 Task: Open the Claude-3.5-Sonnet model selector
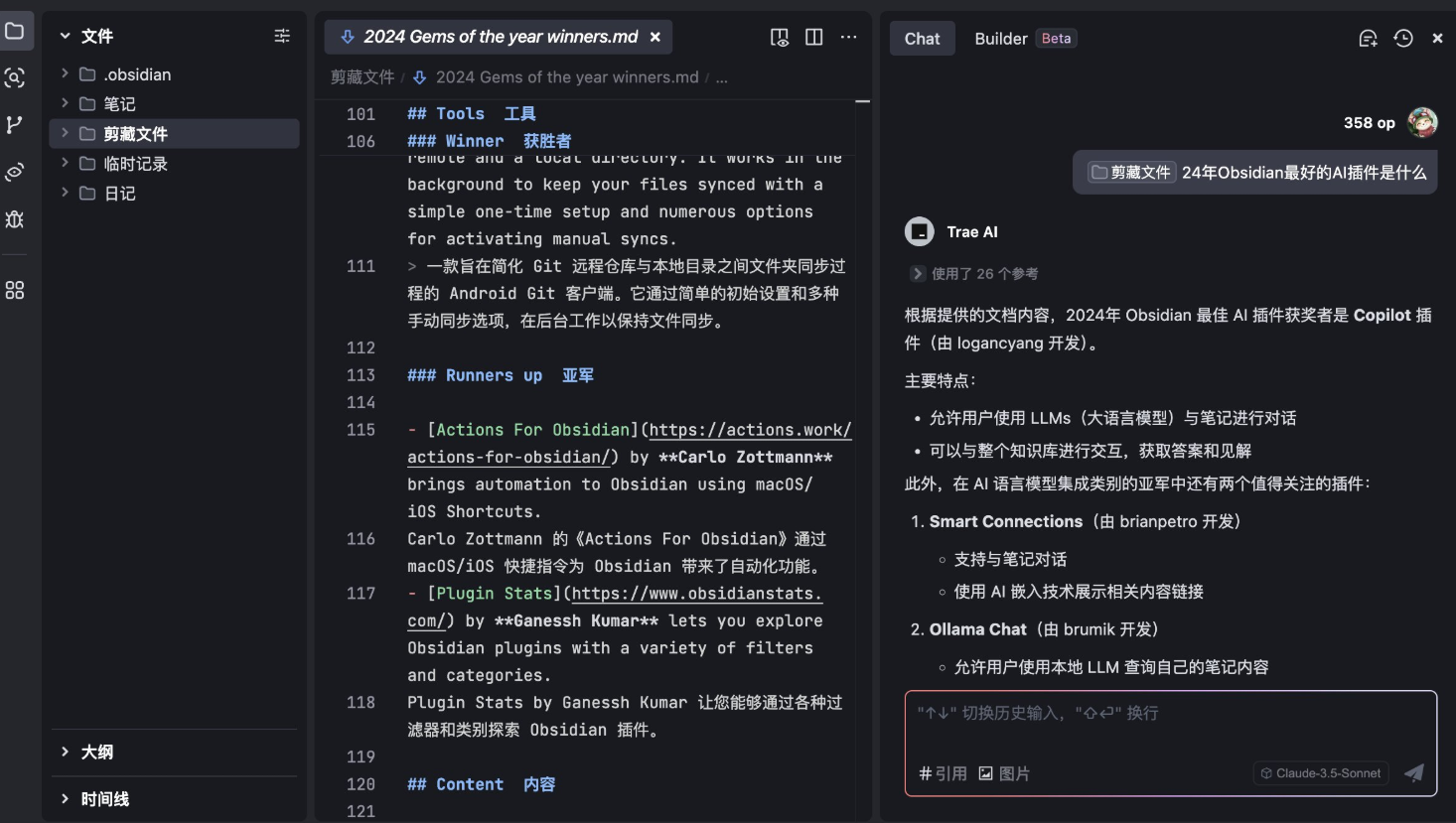tap(1321, 773)
